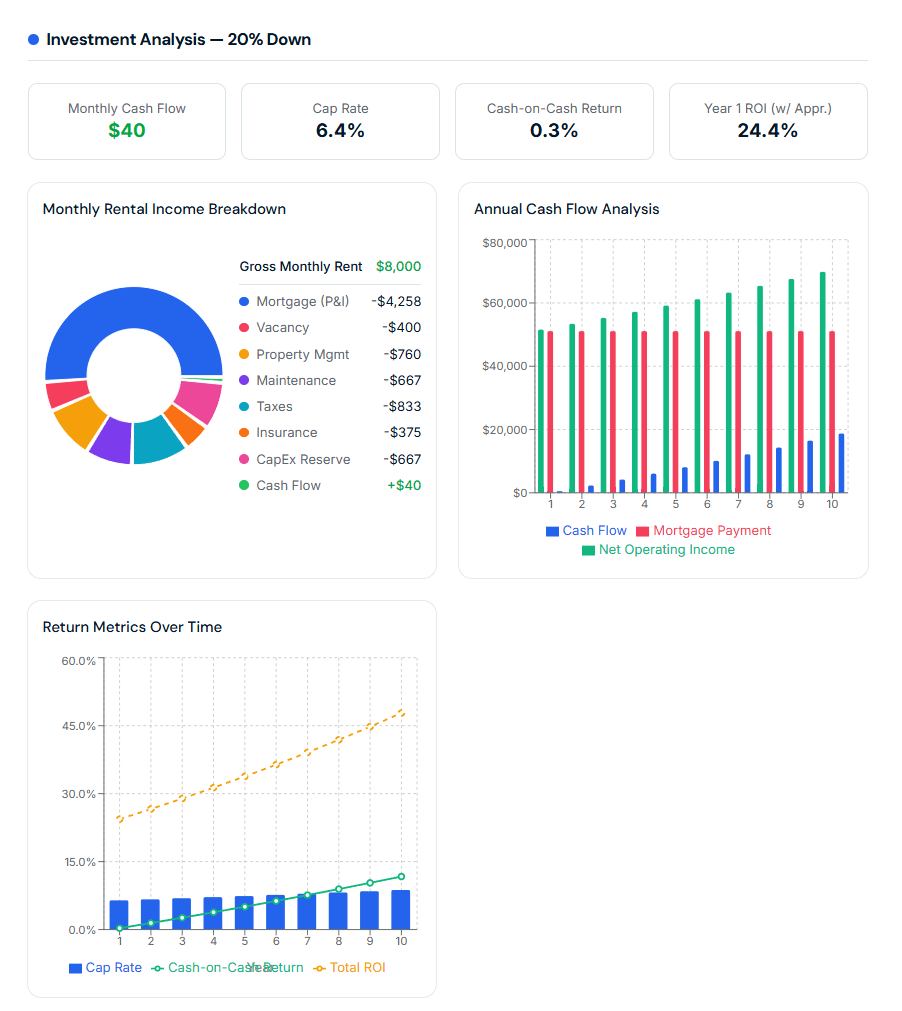Select the blue Mortgage (P&I) legend dot
Screen dimensions: 902x1011
coord(242,301)
